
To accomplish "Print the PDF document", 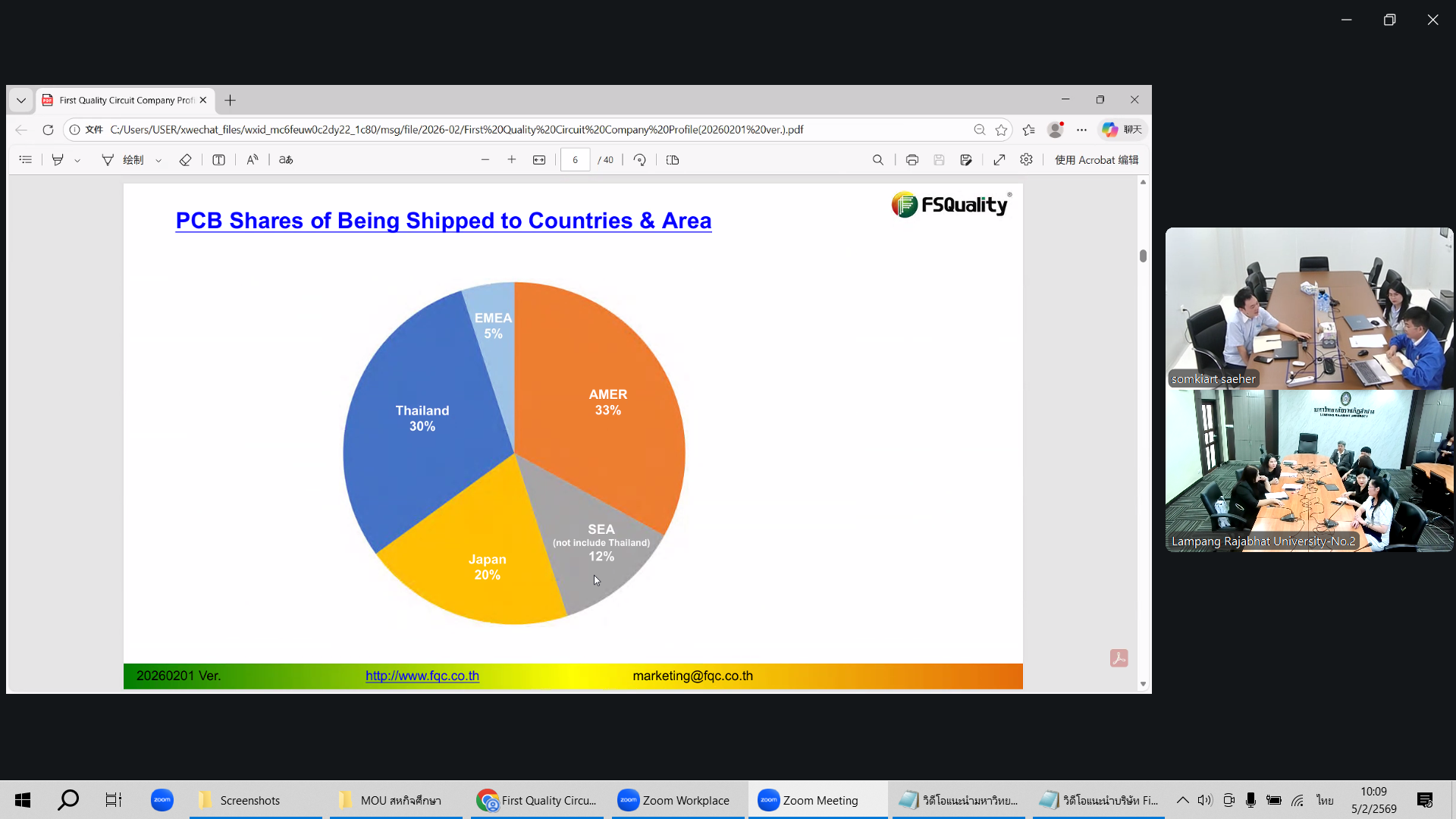I will (912, 160).
